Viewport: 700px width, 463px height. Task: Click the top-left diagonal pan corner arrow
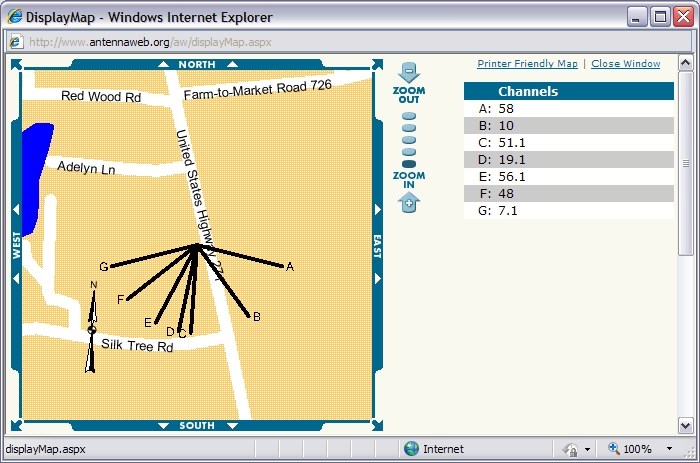point(16,64)
